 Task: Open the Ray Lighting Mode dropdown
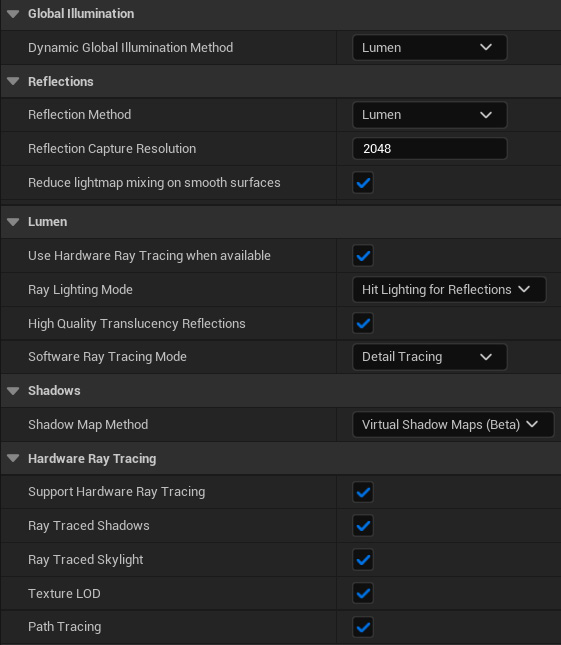[x=449, y=290]
